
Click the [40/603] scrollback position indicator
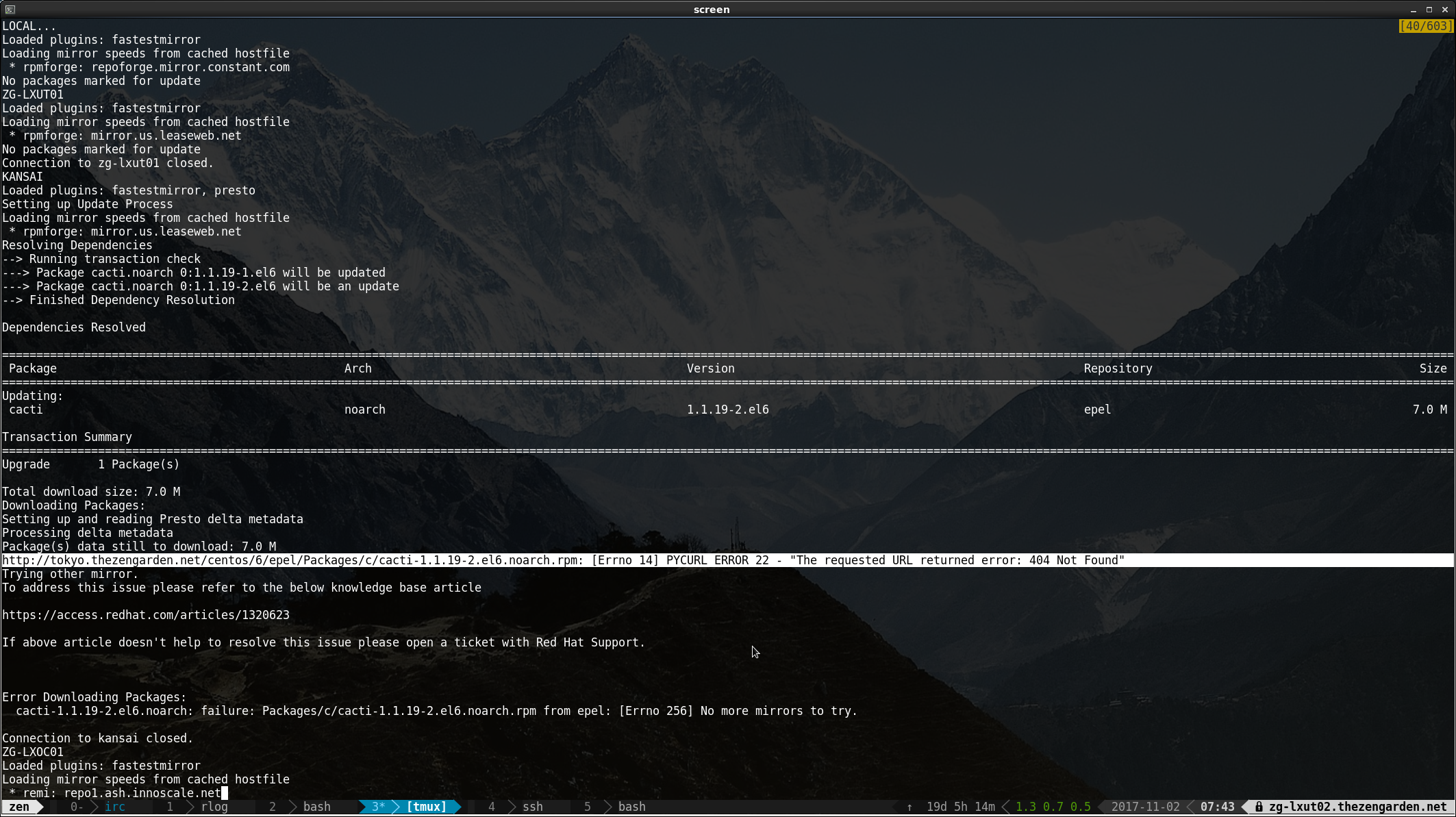[x=1426, y=26]
